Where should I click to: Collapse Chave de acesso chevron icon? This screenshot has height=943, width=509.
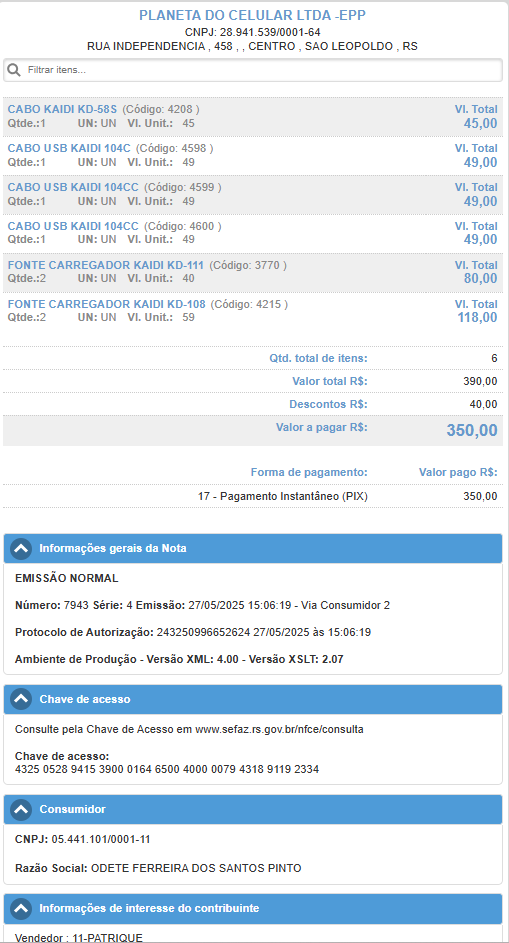pos(21,699)
